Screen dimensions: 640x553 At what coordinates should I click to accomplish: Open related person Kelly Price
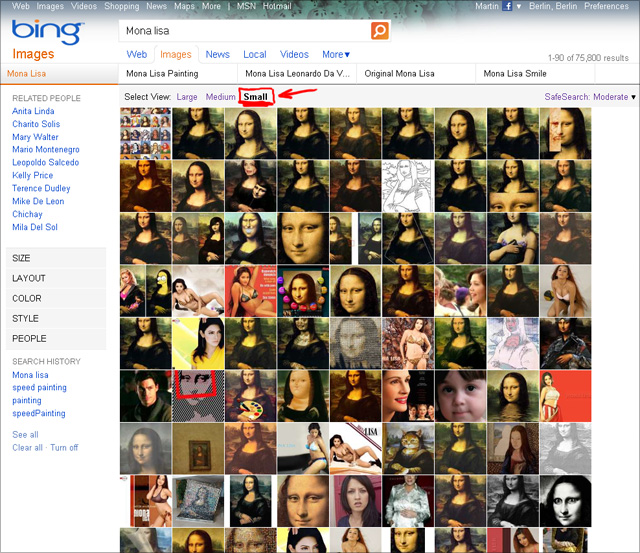coord(33,175)
